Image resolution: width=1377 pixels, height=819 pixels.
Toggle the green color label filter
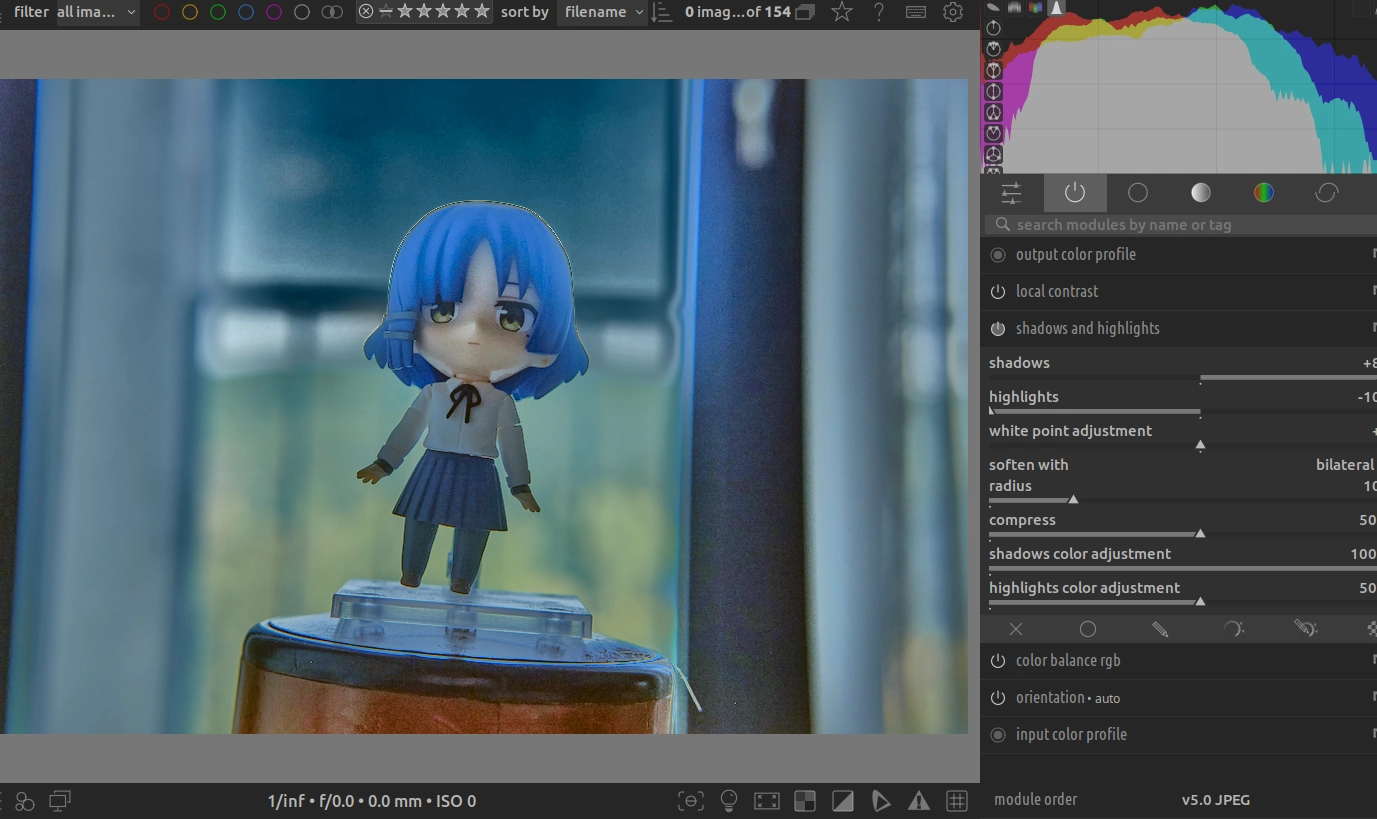(218, 12)
